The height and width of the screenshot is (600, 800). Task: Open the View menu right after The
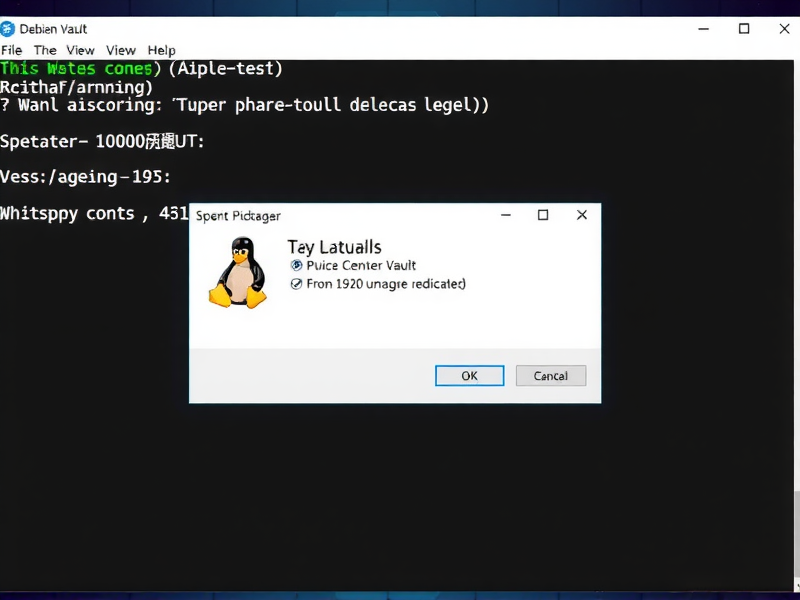[x=80, y=50]
